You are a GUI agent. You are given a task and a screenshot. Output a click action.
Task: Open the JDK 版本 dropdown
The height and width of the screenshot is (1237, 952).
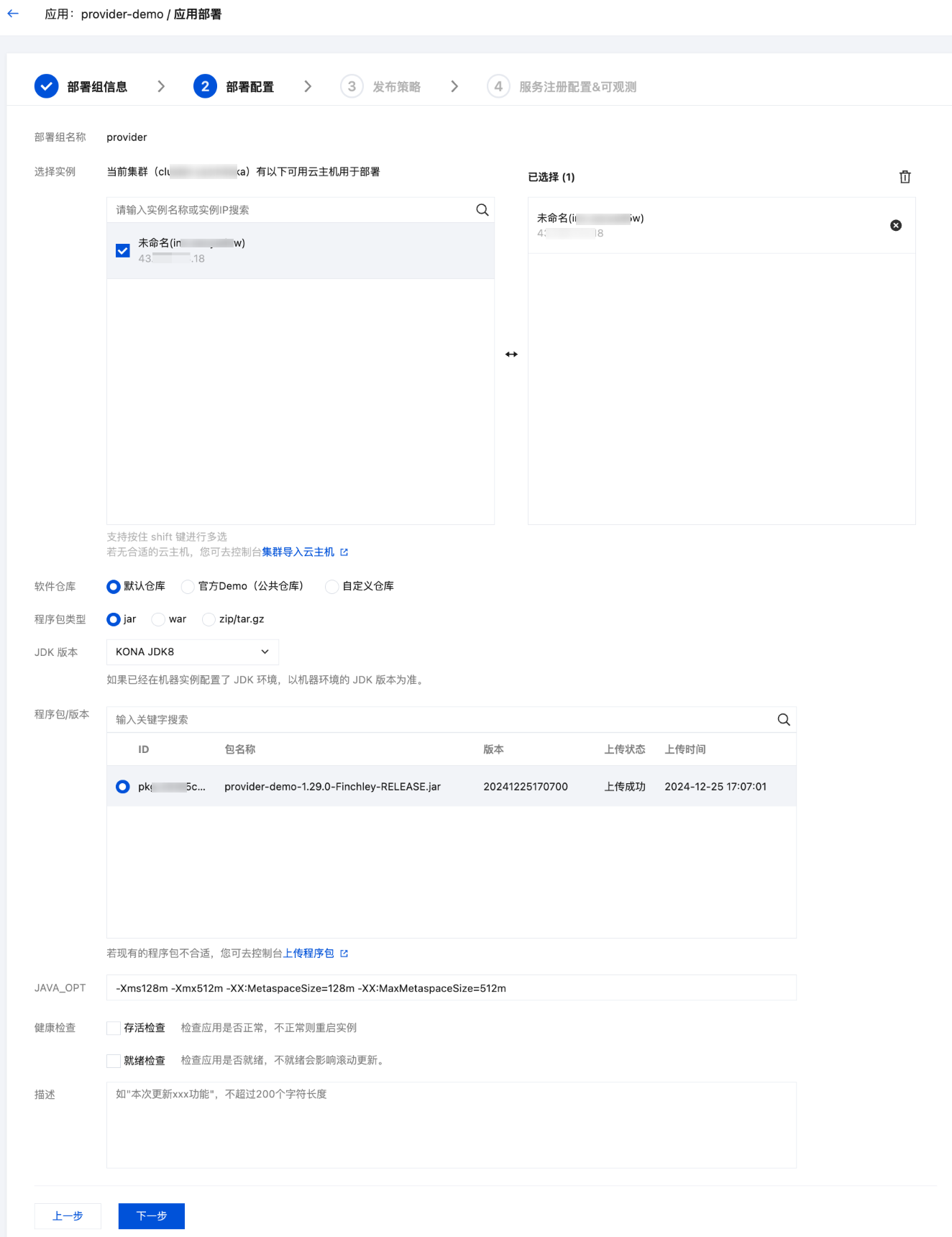193,652
